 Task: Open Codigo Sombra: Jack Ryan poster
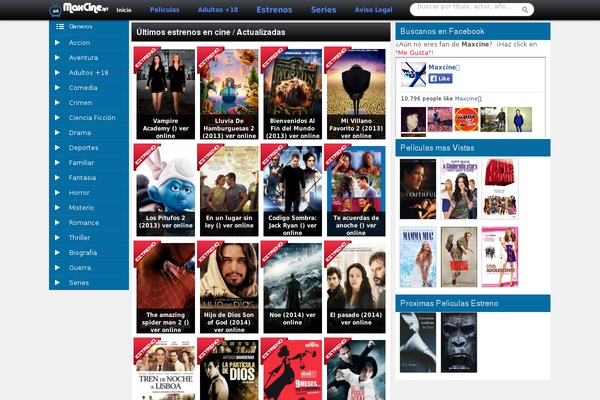292,191
